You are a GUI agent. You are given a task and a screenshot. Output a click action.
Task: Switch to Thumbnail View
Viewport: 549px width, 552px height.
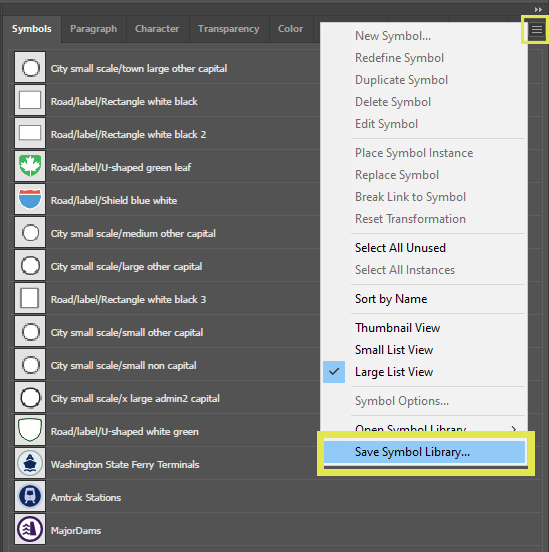[x=424, y=328]
